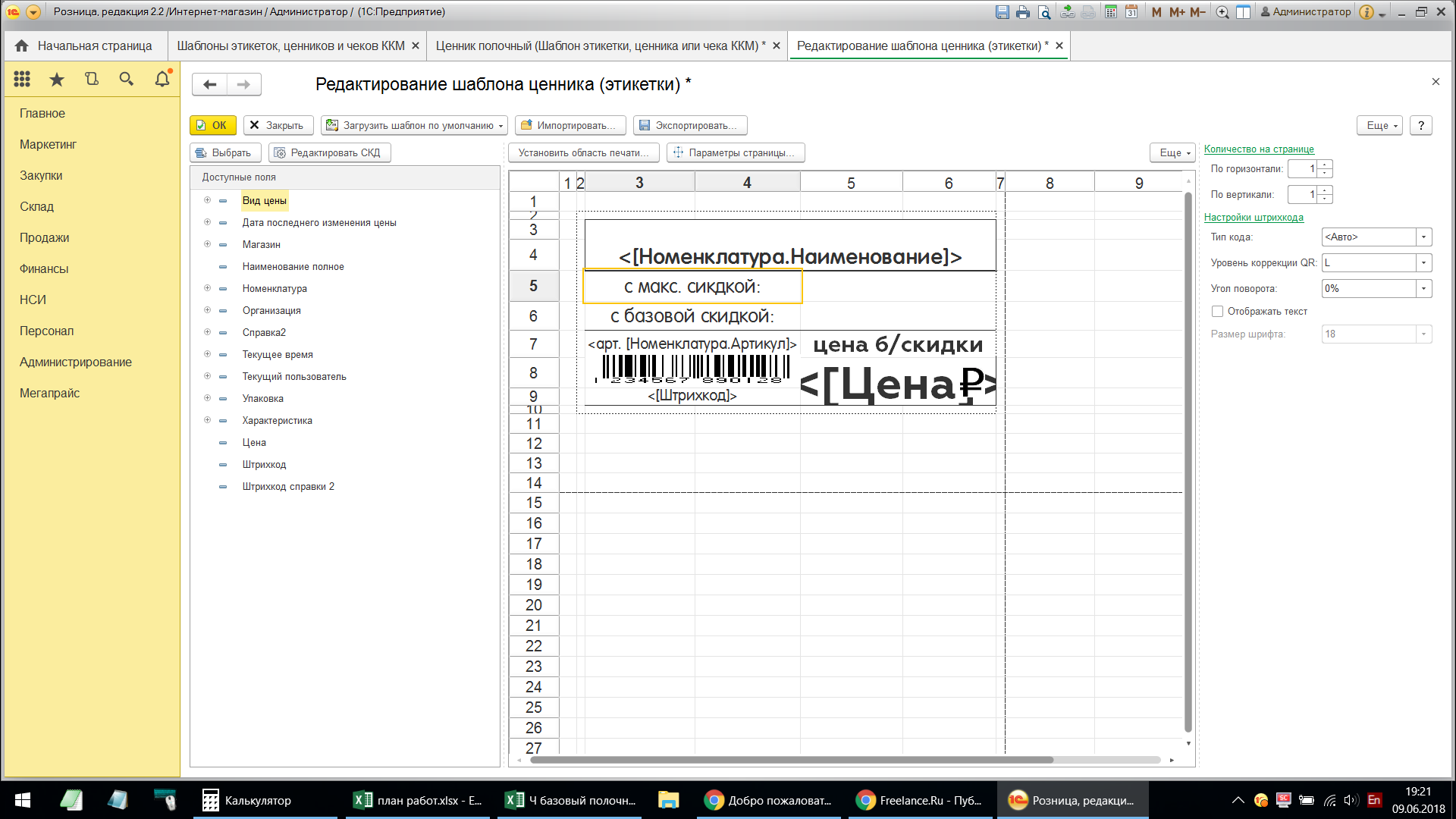Click the Количество на странице link
Viewport: 1456px width, 819px height.
point(1259,149)
